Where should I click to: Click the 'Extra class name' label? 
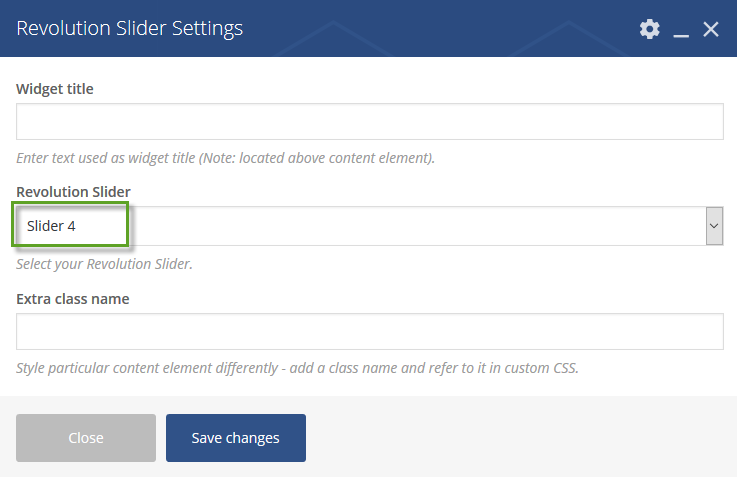tap(73, 299)
